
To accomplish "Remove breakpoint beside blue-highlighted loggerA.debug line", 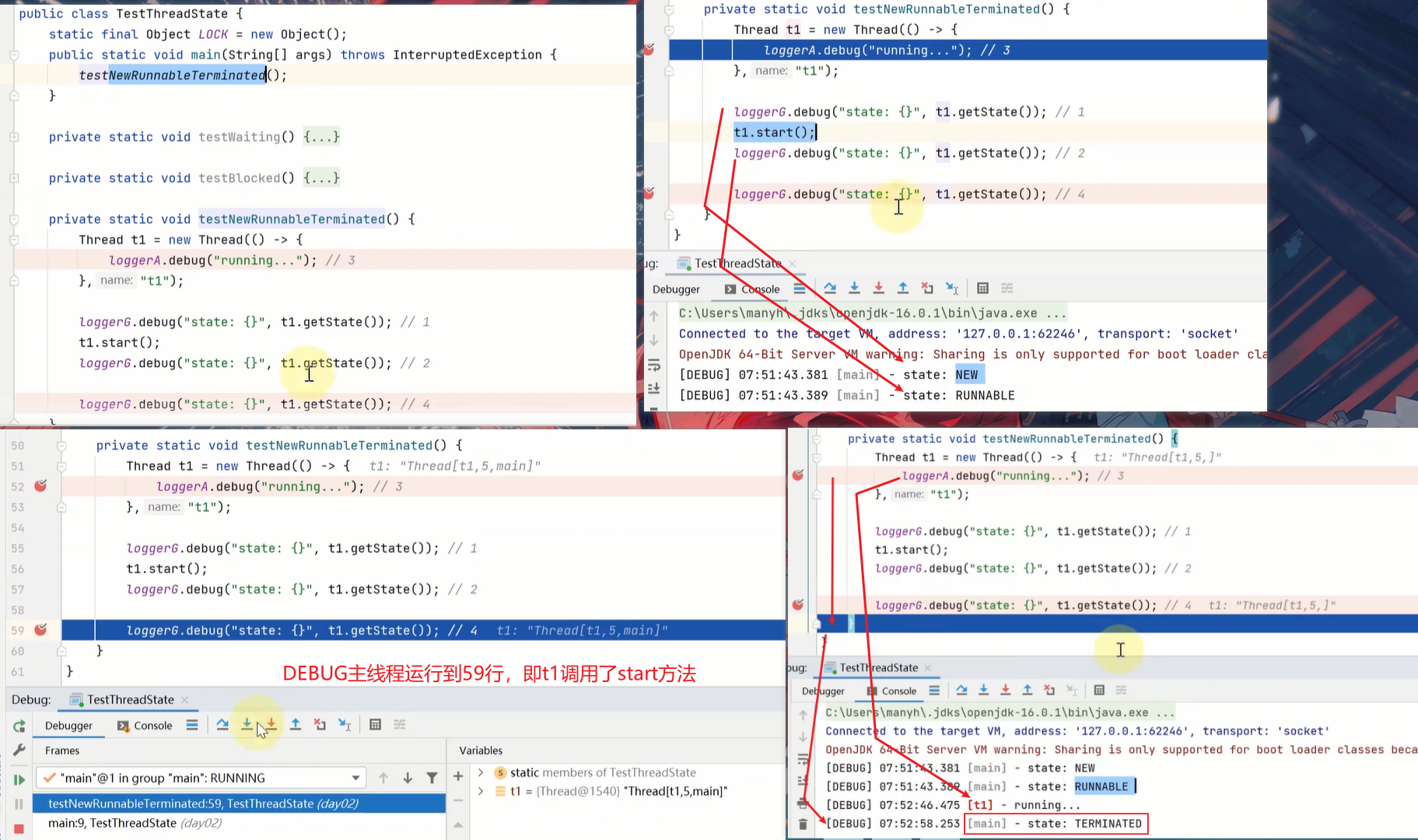I will tap(649, 50).
